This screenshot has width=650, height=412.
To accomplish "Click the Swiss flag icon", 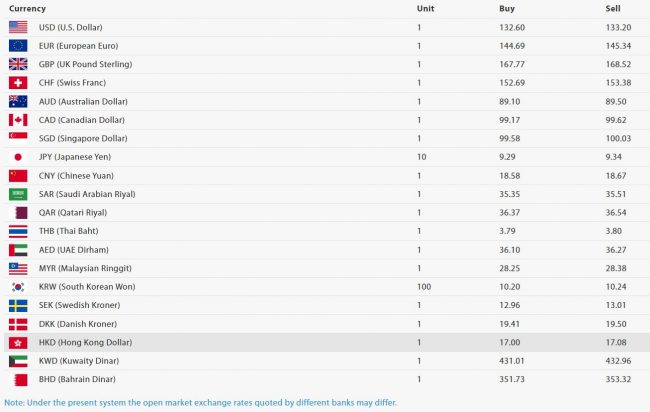I will tap(18, 82).
